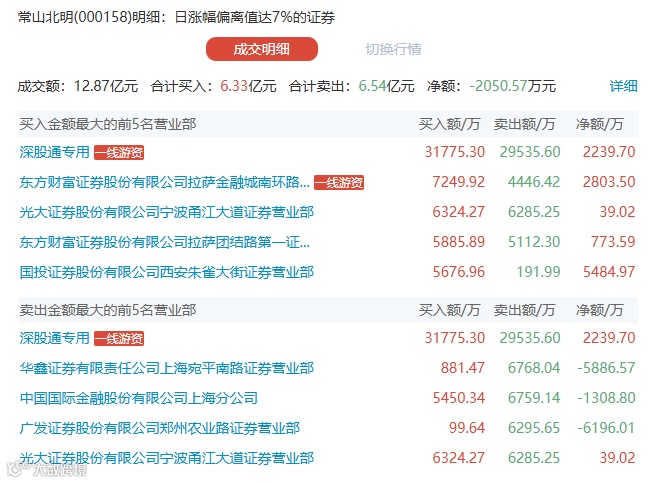This screenshot has width=655, height=483.
Task: Click 一线游资 tag beside 东方财富拉萨金融城南环路
Action: 339,183
